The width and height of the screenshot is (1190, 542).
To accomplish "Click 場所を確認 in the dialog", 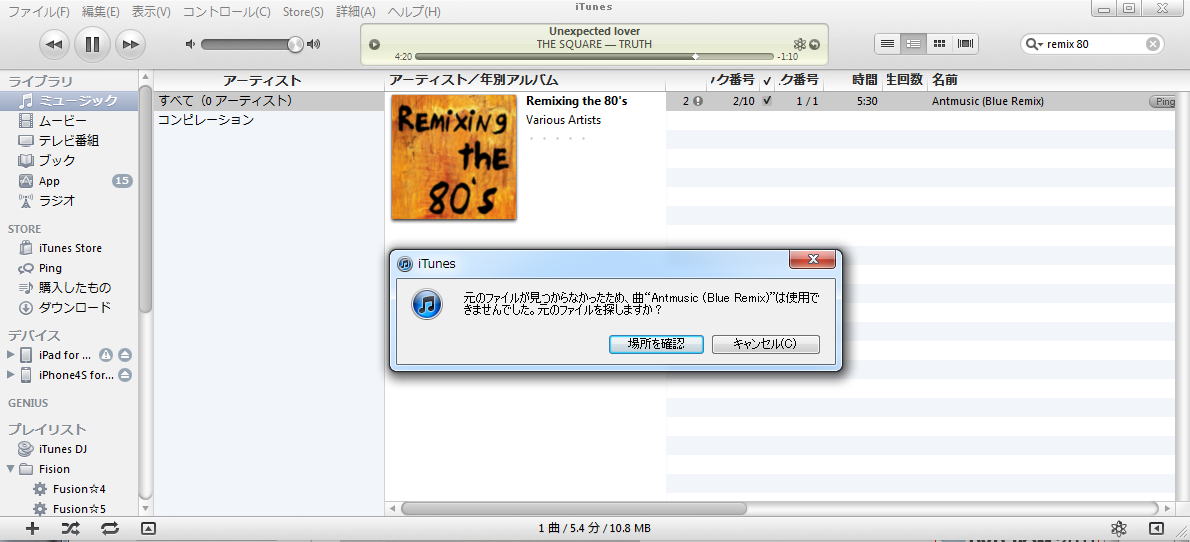I will click(656, 344).
